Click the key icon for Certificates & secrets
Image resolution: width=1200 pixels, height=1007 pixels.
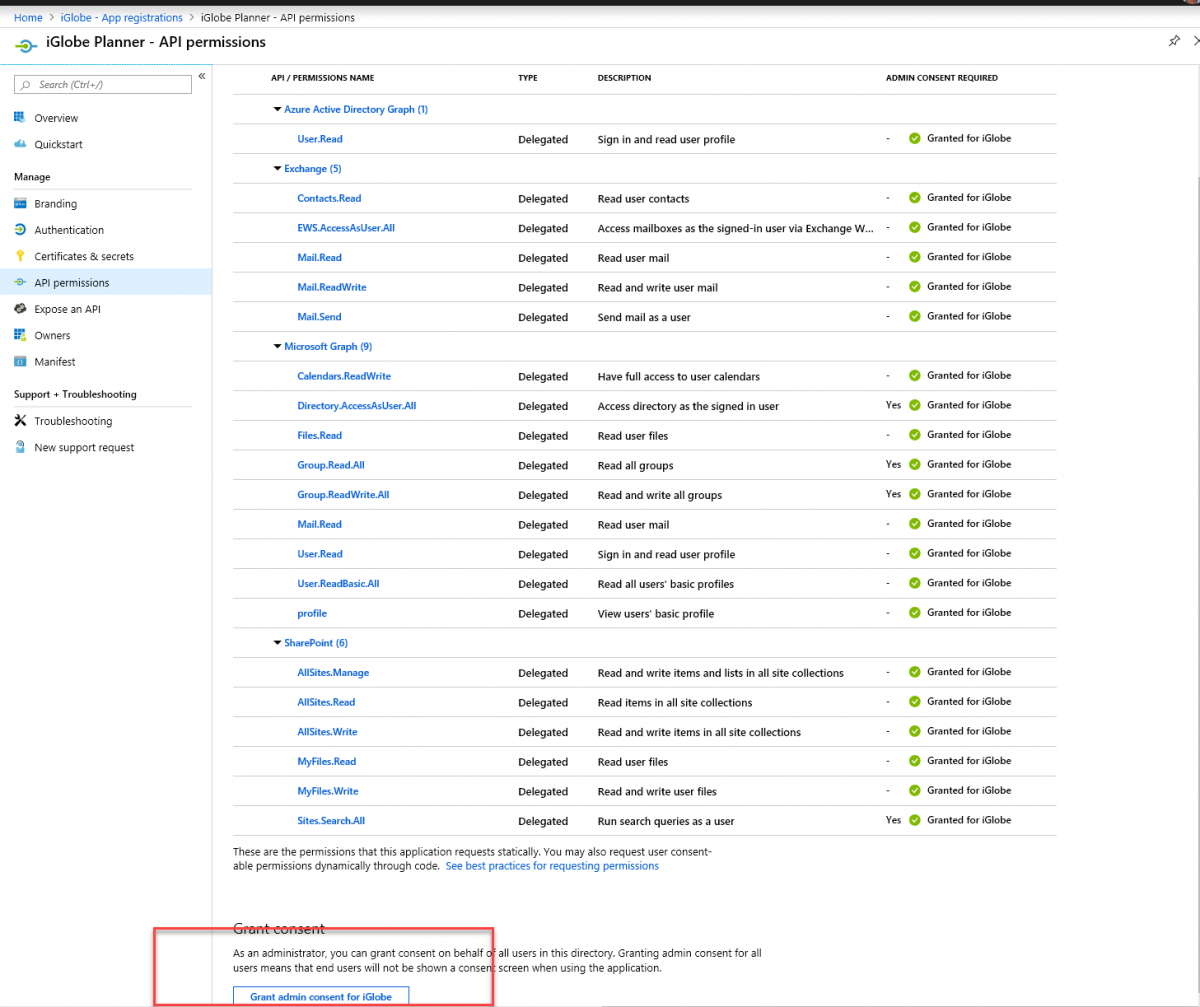coord(20,256)
